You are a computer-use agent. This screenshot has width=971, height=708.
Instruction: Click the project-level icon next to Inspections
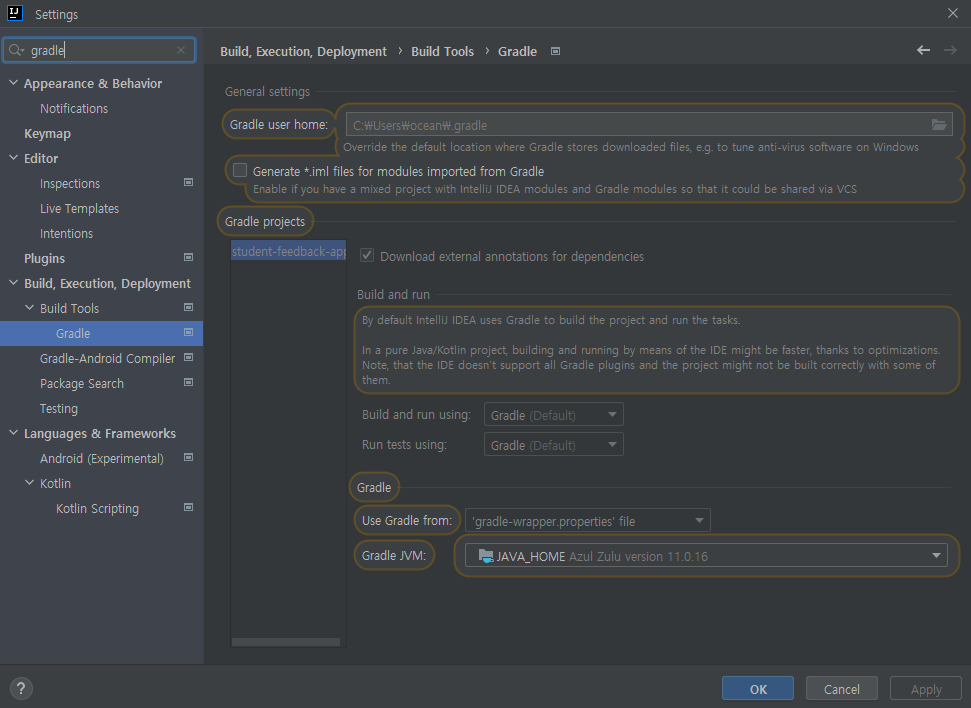(x=189, y=182)
